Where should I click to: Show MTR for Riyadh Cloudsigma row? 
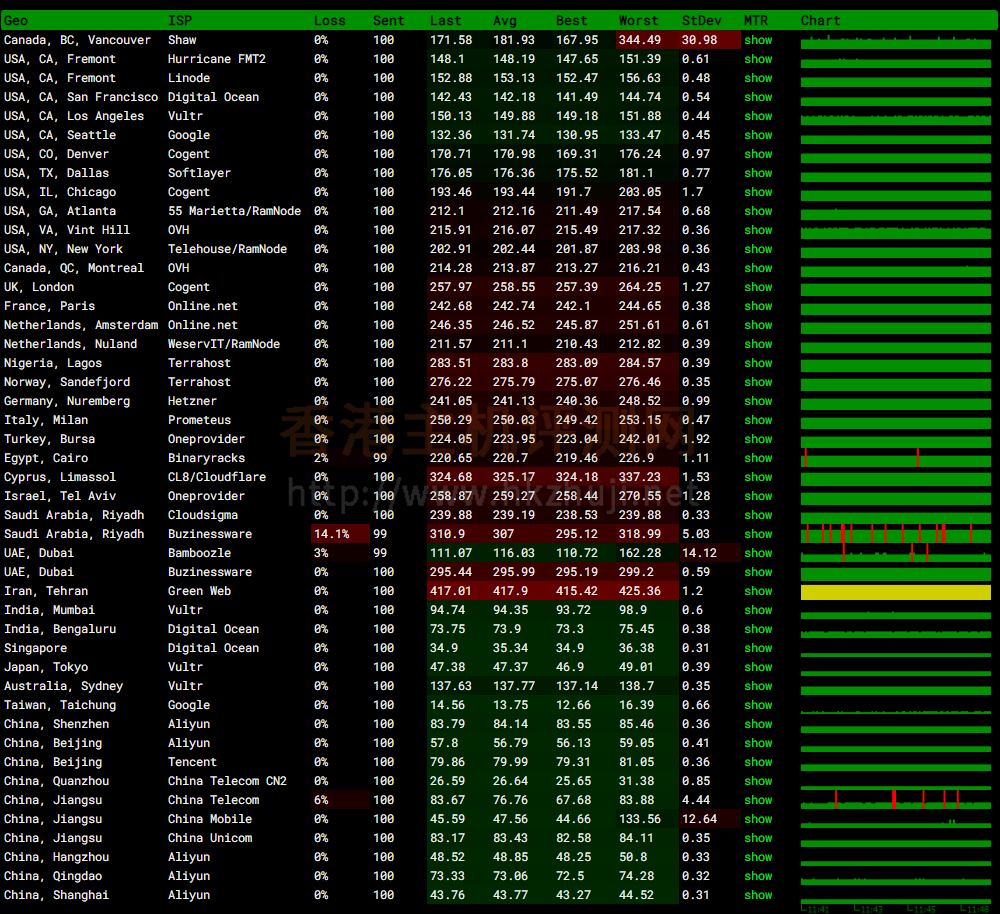tap(758, 515)
